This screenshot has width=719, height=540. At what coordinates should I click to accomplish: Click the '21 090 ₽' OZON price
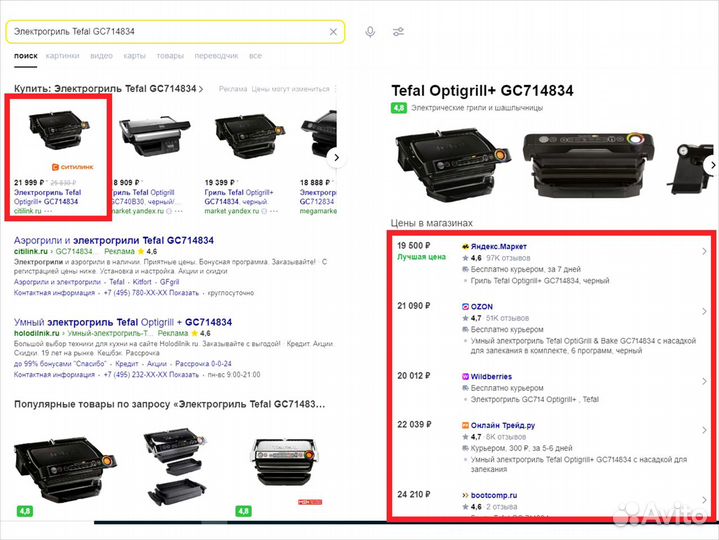point(414,306)
